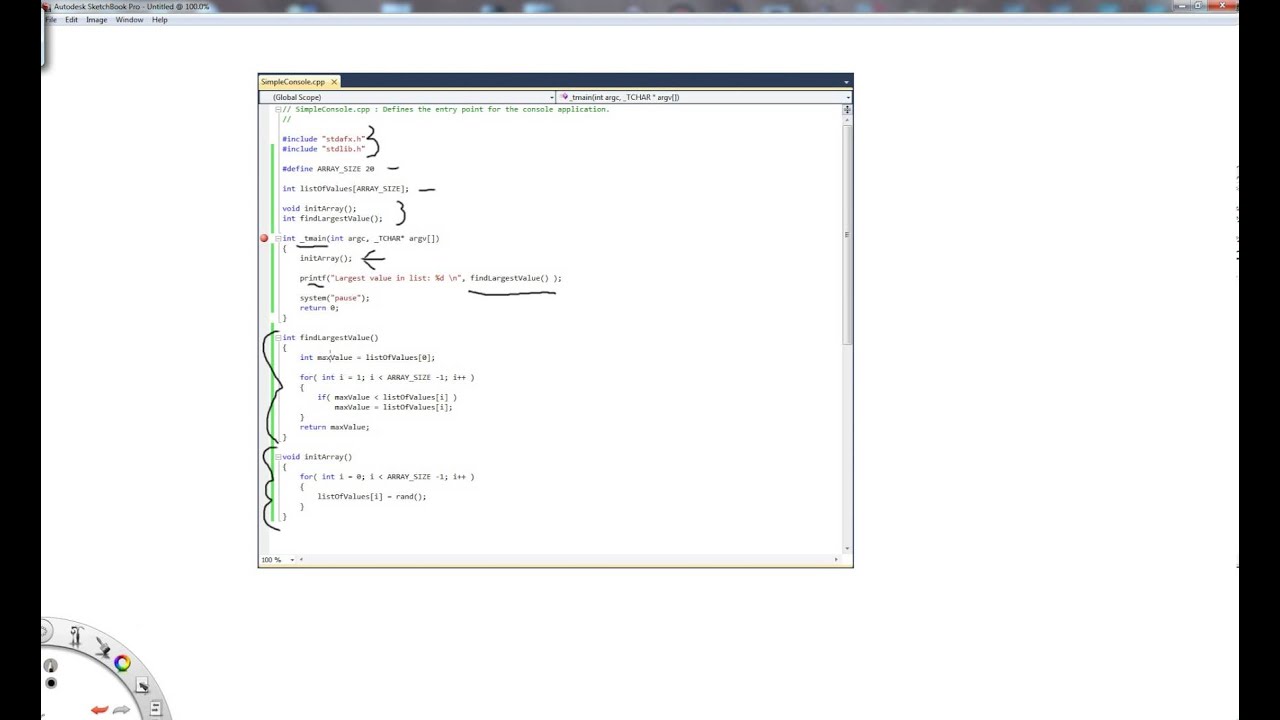
Task: Collapse the top comment block outline
Action: click(279, 109)
